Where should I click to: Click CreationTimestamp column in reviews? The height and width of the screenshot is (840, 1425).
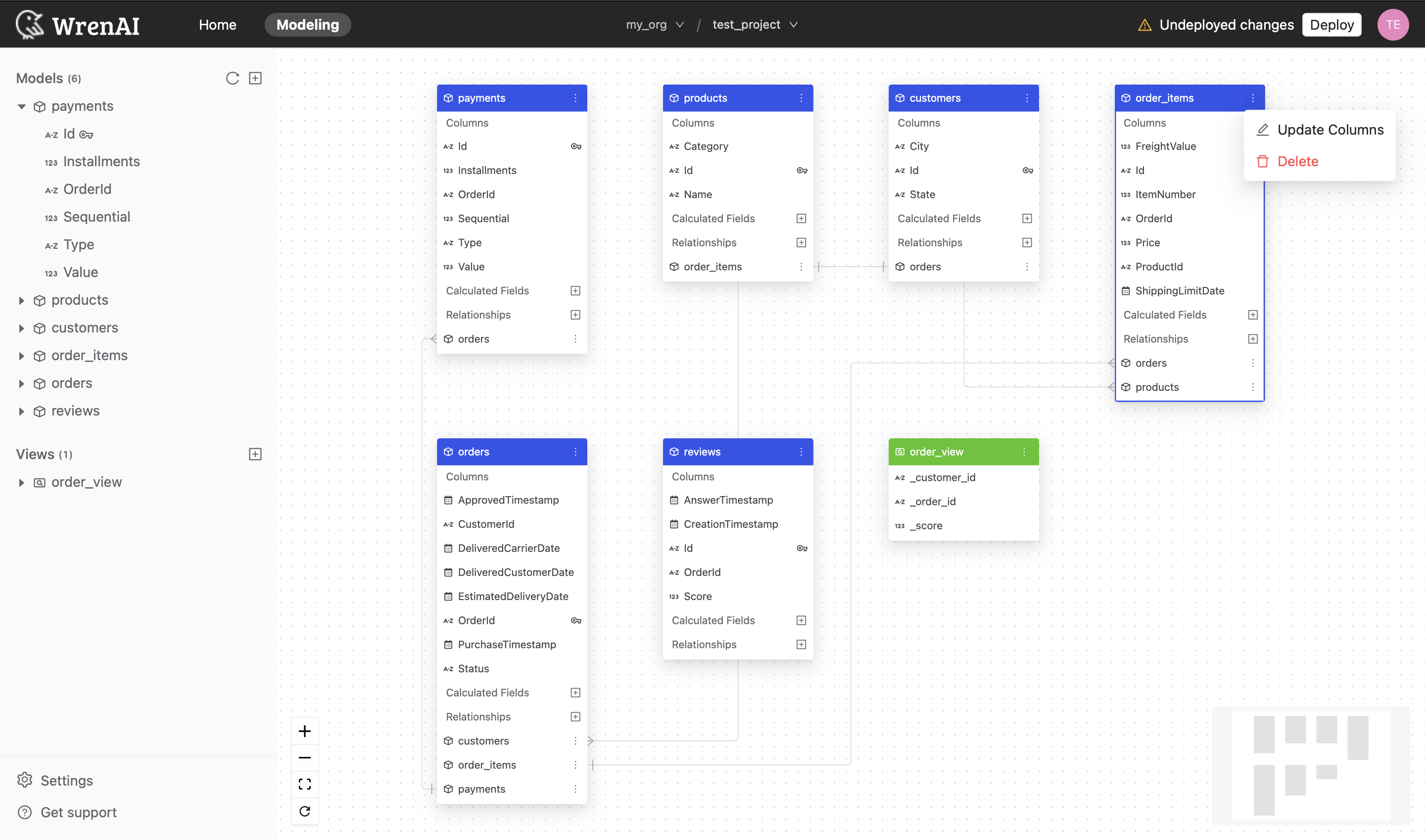(x=737, y=524)
